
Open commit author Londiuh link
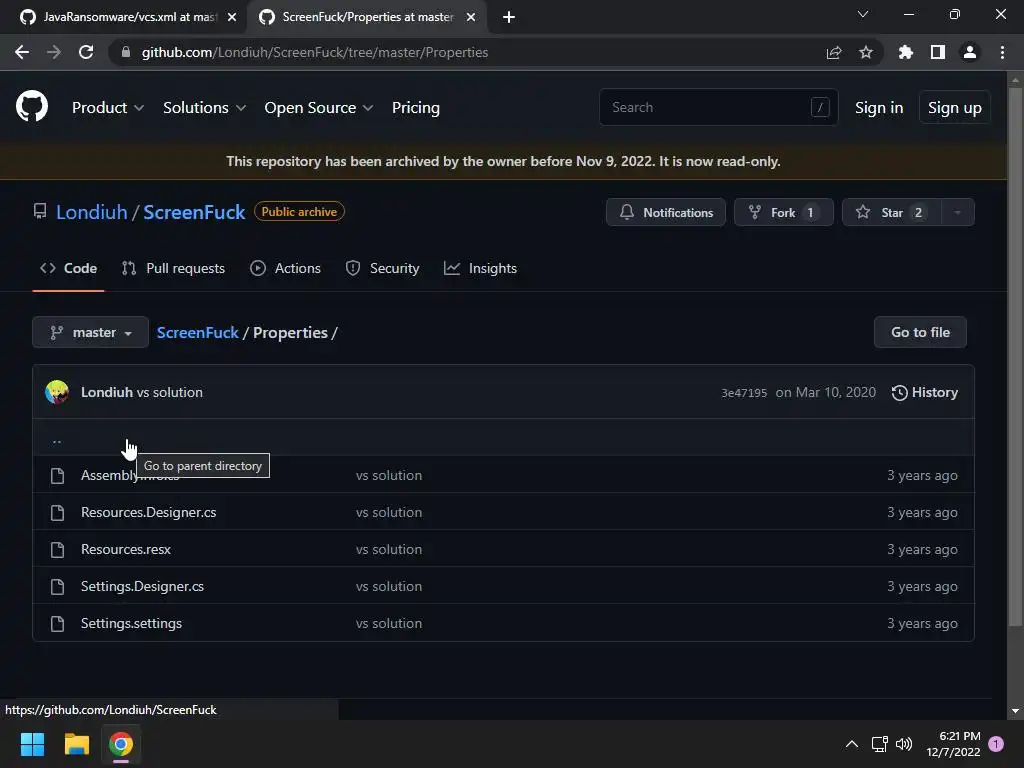point(106,392)
